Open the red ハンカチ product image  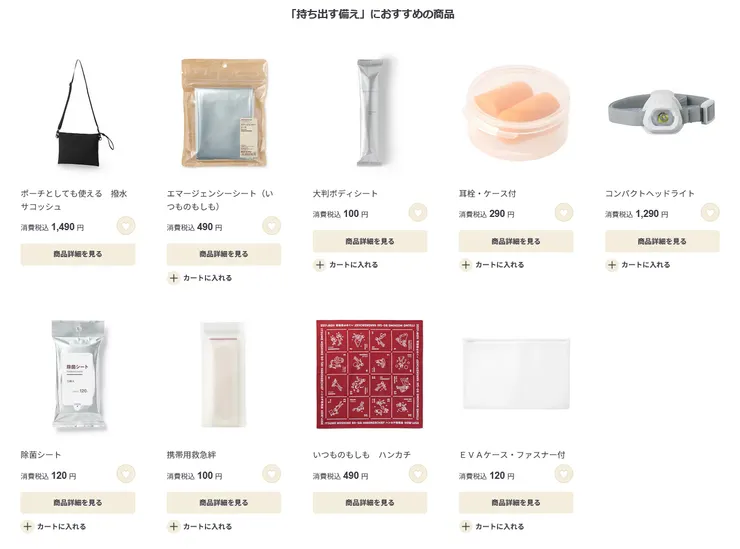(x=370, y=374)
